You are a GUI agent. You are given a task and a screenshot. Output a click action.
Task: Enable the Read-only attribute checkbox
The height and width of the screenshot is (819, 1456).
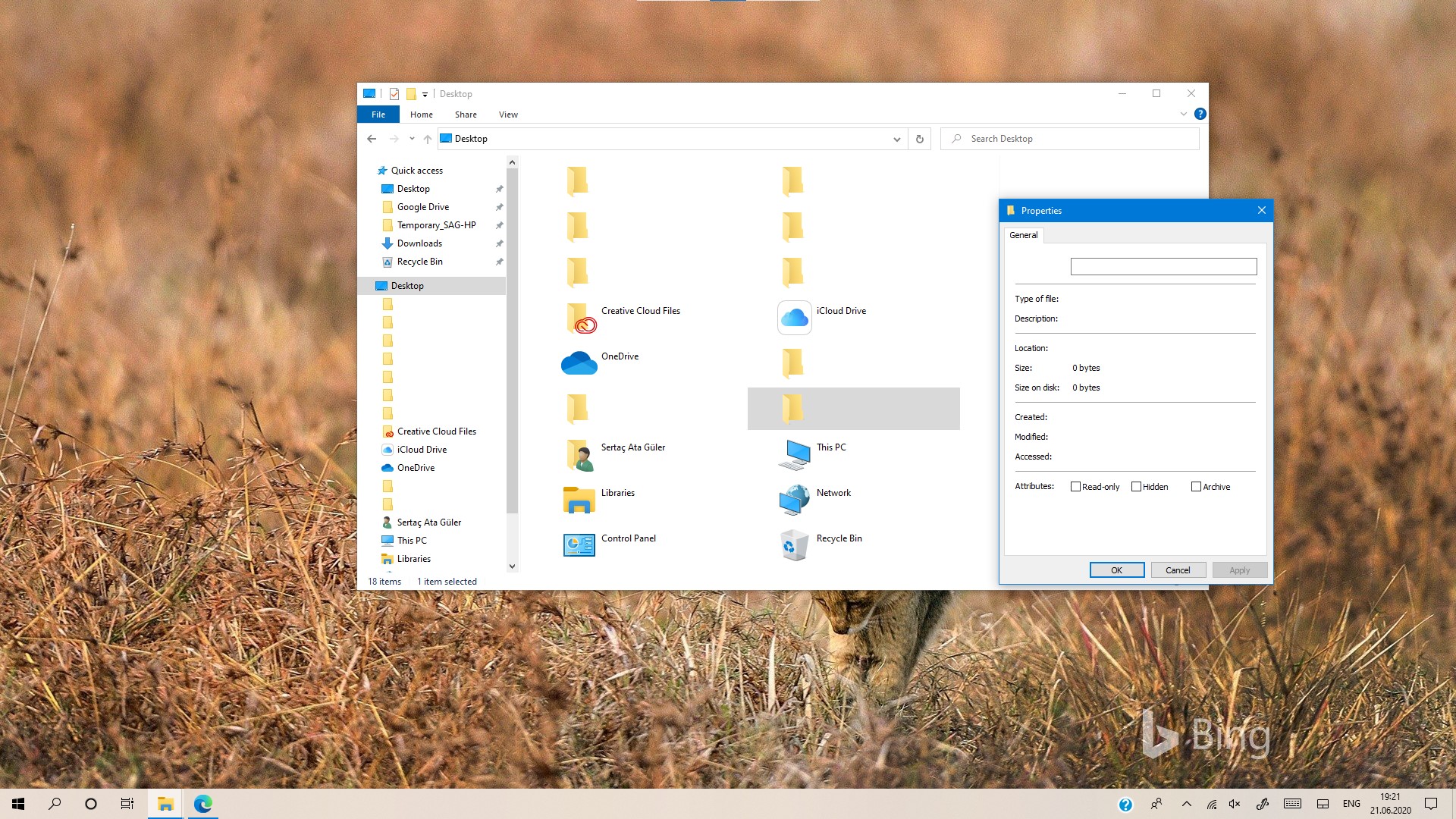(1075, 486)
